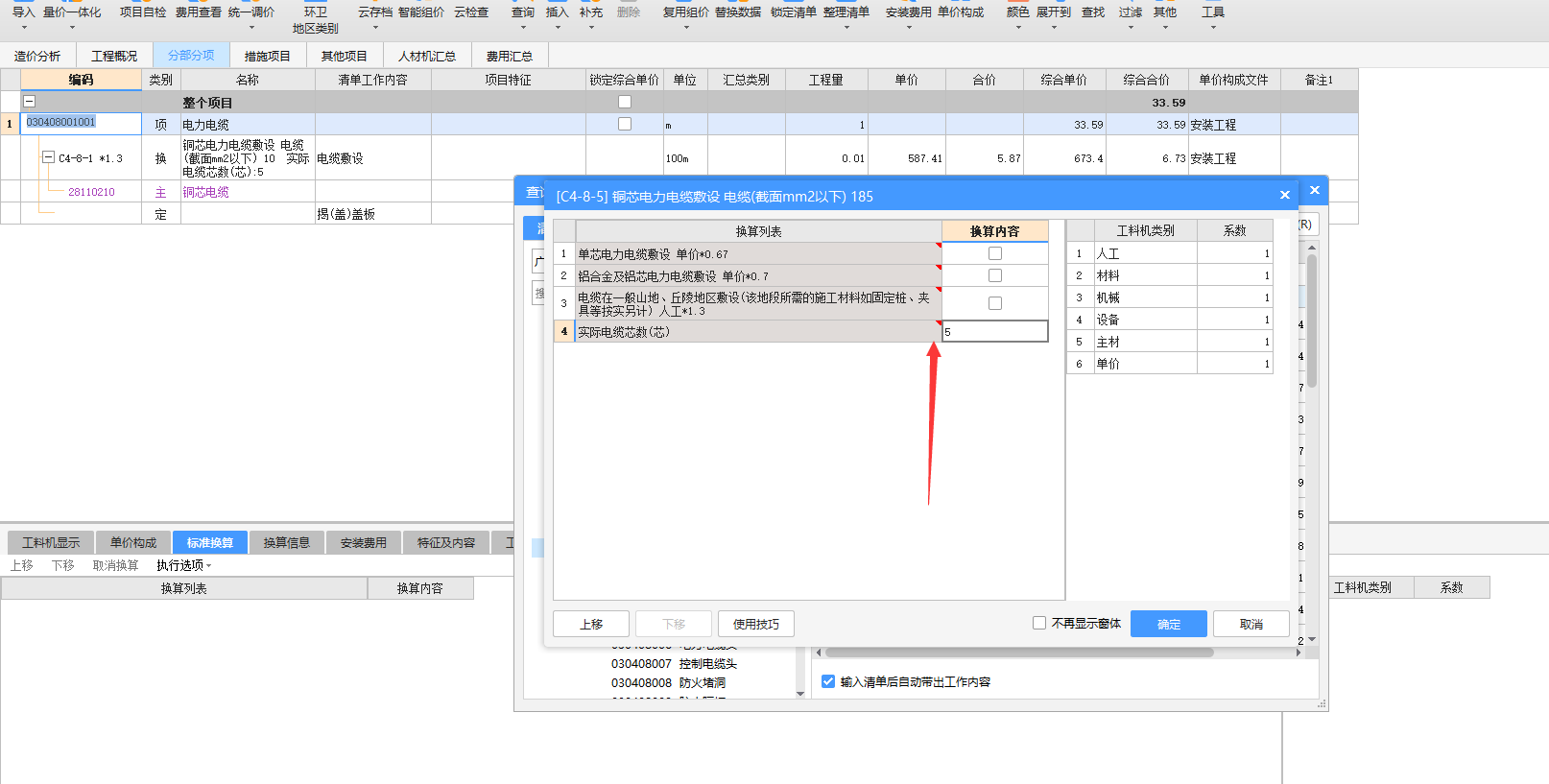Click the horizontal scrollbar in the query dialog
The image size is (1549, 784).
1019,653
